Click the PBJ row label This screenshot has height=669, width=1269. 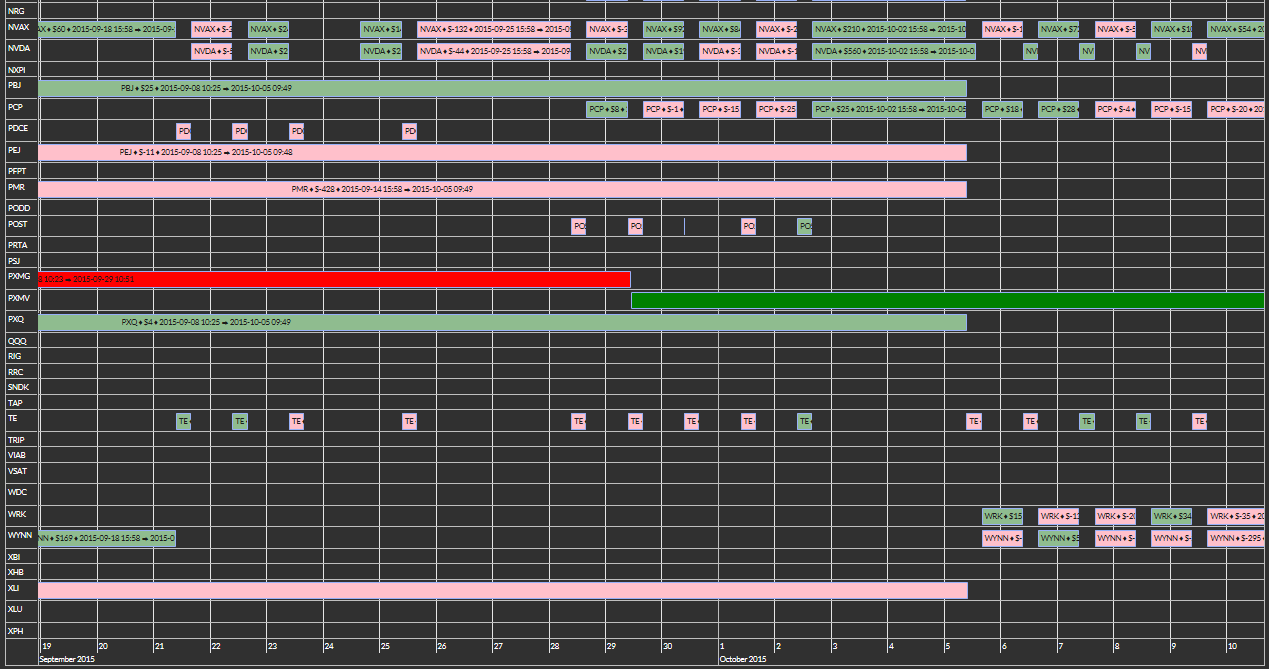pos(15,85)
